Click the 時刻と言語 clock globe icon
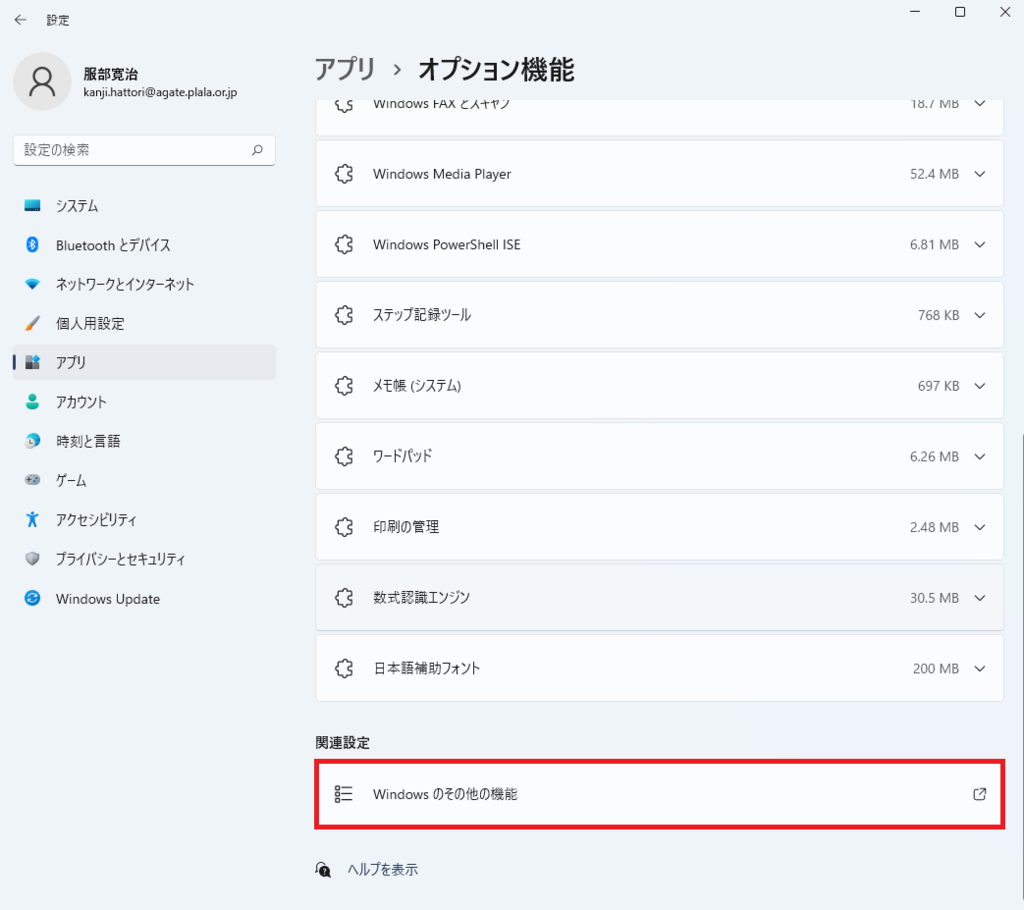This screenshot has height=910, width=1024. (32, 441)
